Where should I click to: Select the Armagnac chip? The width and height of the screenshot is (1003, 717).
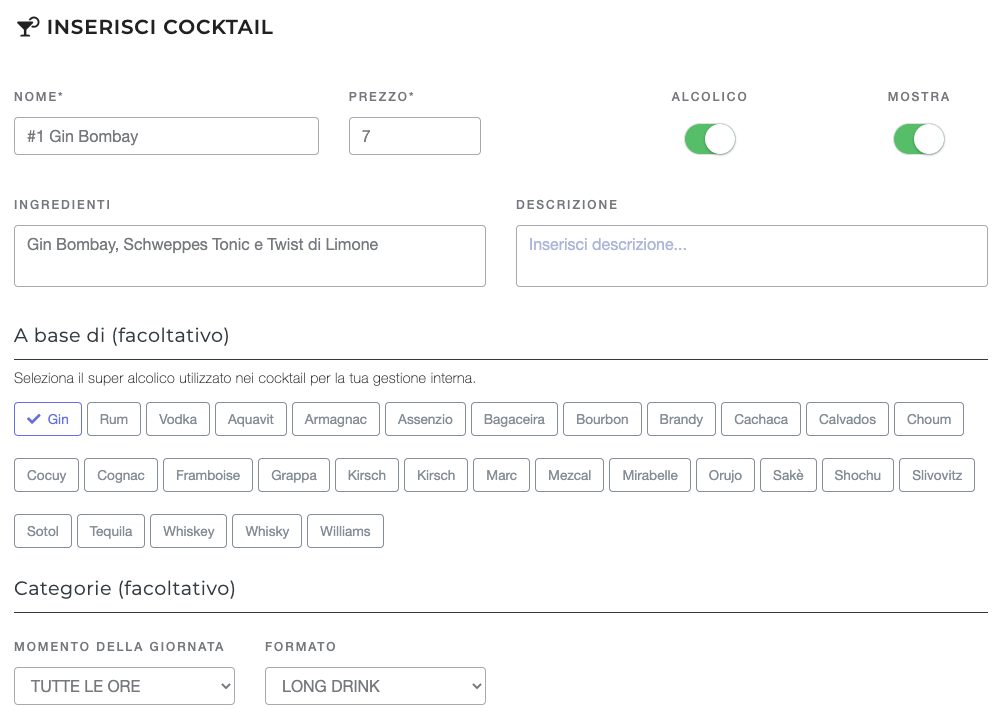coord(336,419)
